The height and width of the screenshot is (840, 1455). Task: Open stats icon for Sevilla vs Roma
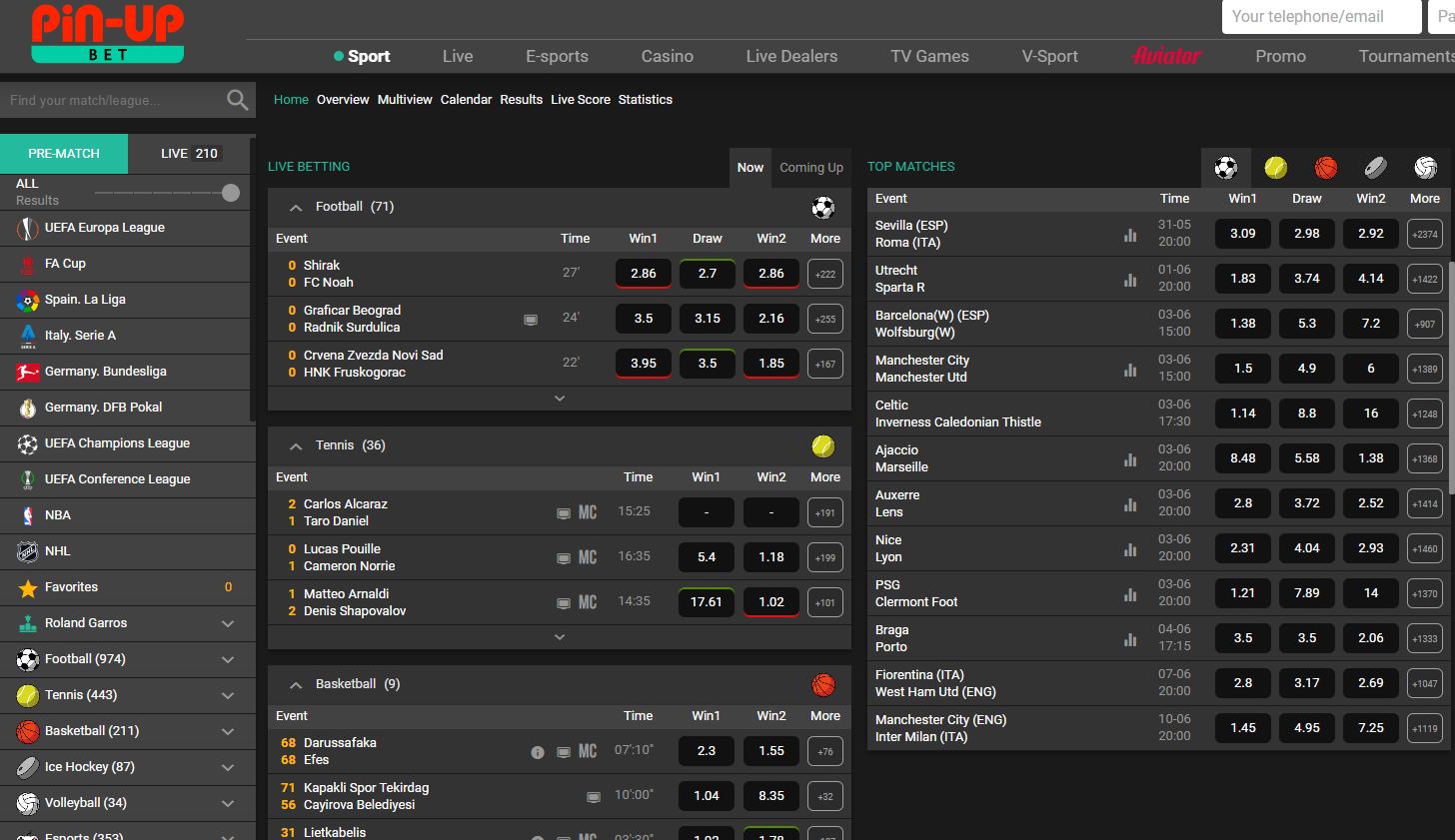(1130, 235)
